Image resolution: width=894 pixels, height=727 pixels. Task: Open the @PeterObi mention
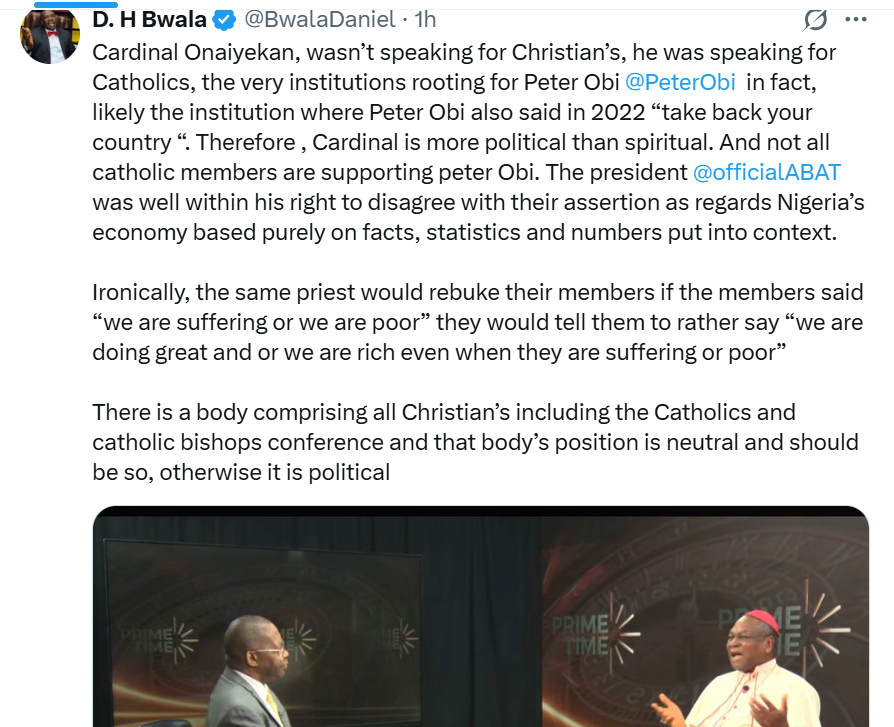[x=680, y=82]
